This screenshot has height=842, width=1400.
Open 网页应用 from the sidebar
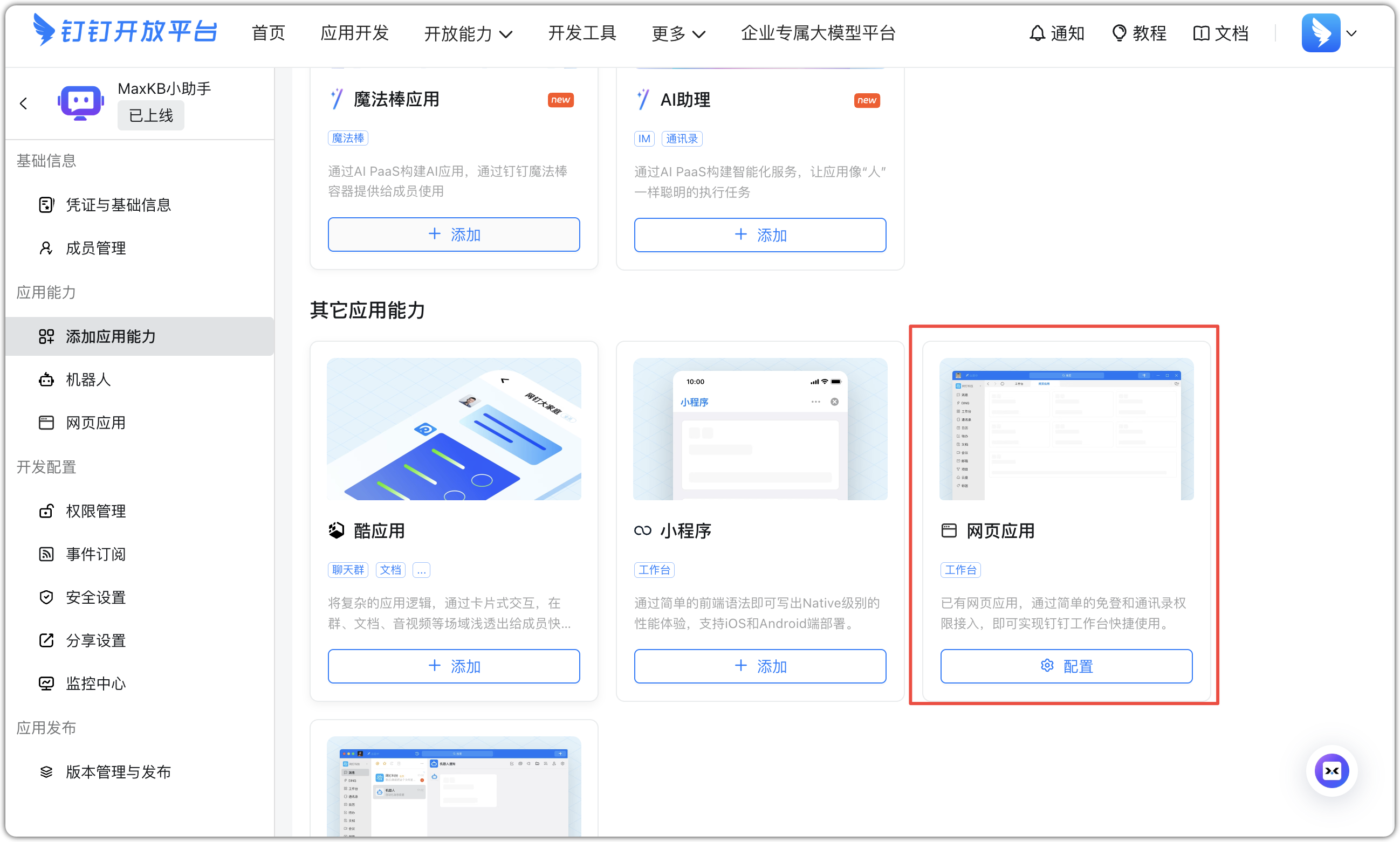pyautogui.click(x=95, y=422)
